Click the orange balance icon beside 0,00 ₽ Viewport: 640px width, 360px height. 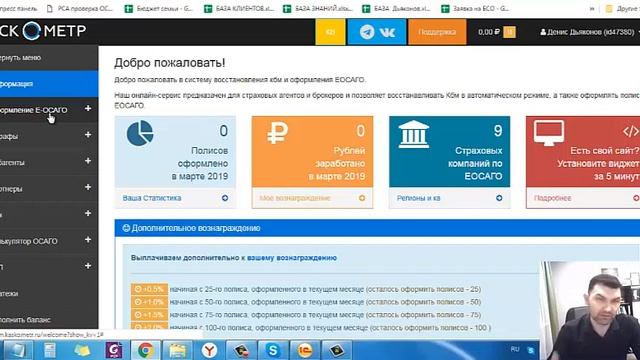tap(509, 32)
